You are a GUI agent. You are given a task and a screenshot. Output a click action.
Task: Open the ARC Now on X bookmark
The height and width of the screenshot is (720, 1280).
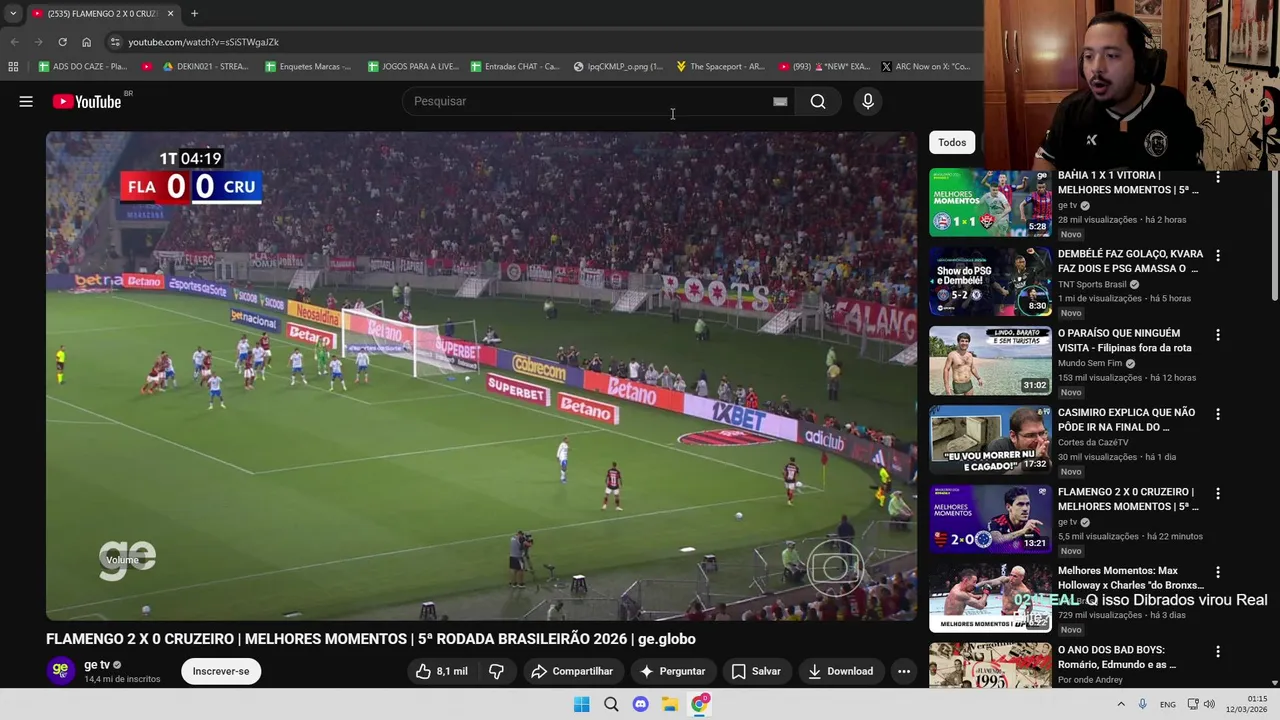pyautogui.click(x=925, y=66)
